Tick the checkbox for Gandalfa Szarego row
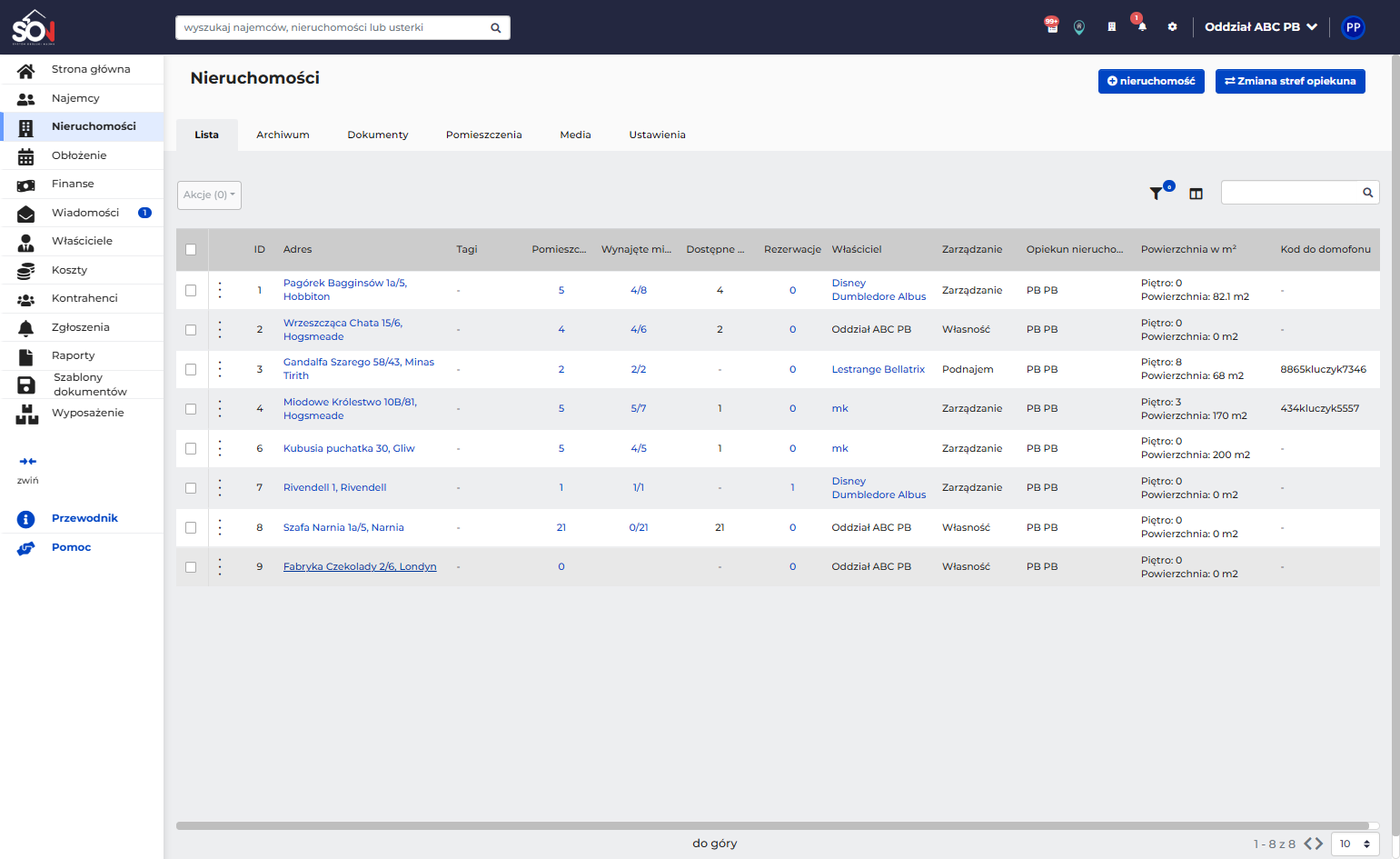Image resolution: width=1400 pixels, height=859 pixels. [191, 369]
